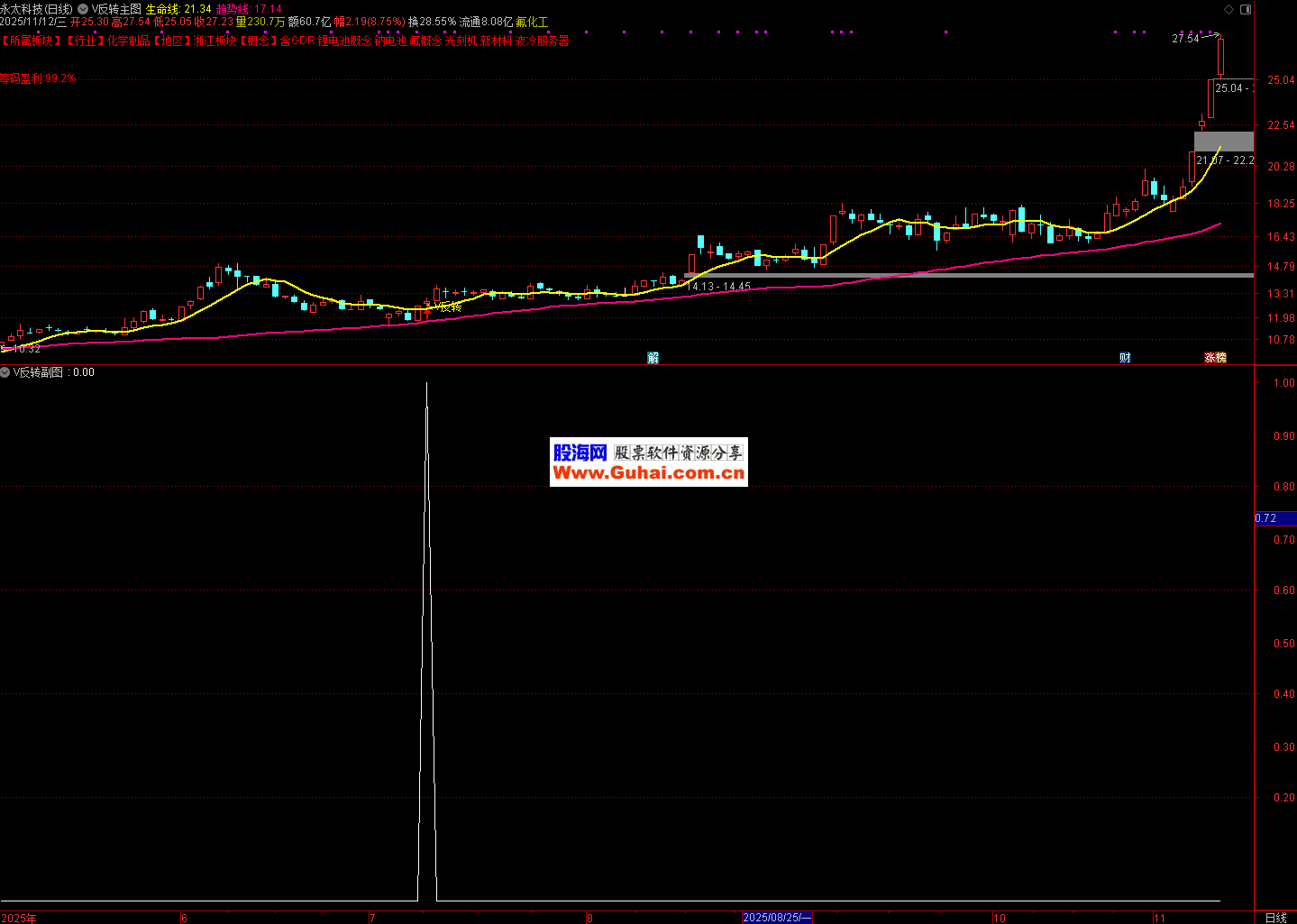Toggle the side panel layout icon
The image size is (1297, 924).
[1246, 9]
